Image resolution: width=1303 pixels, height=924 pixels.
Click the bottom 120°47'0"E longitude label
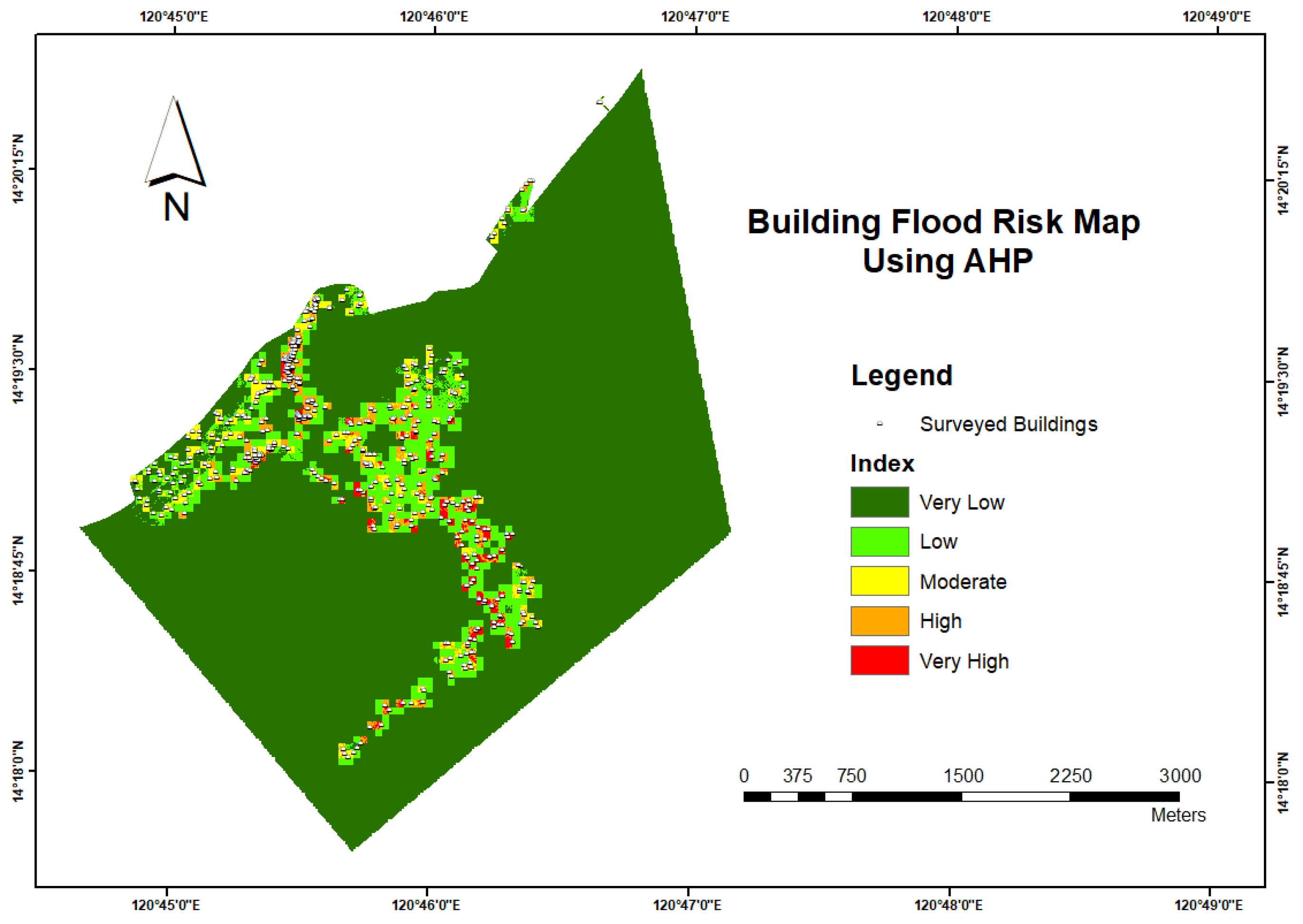[686, 904]
